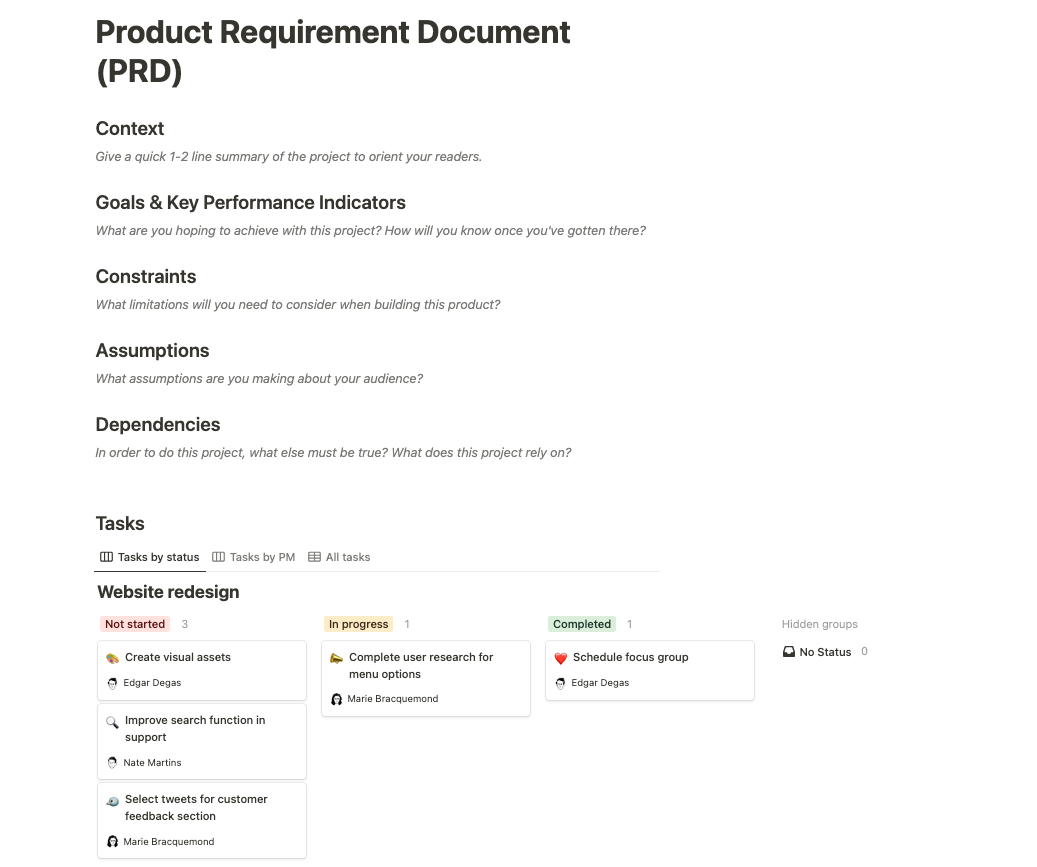This screenshot has width=1037, height=867.
Task: Click the icon beside Select tweets for customer feedback
Action: (113, 800)
